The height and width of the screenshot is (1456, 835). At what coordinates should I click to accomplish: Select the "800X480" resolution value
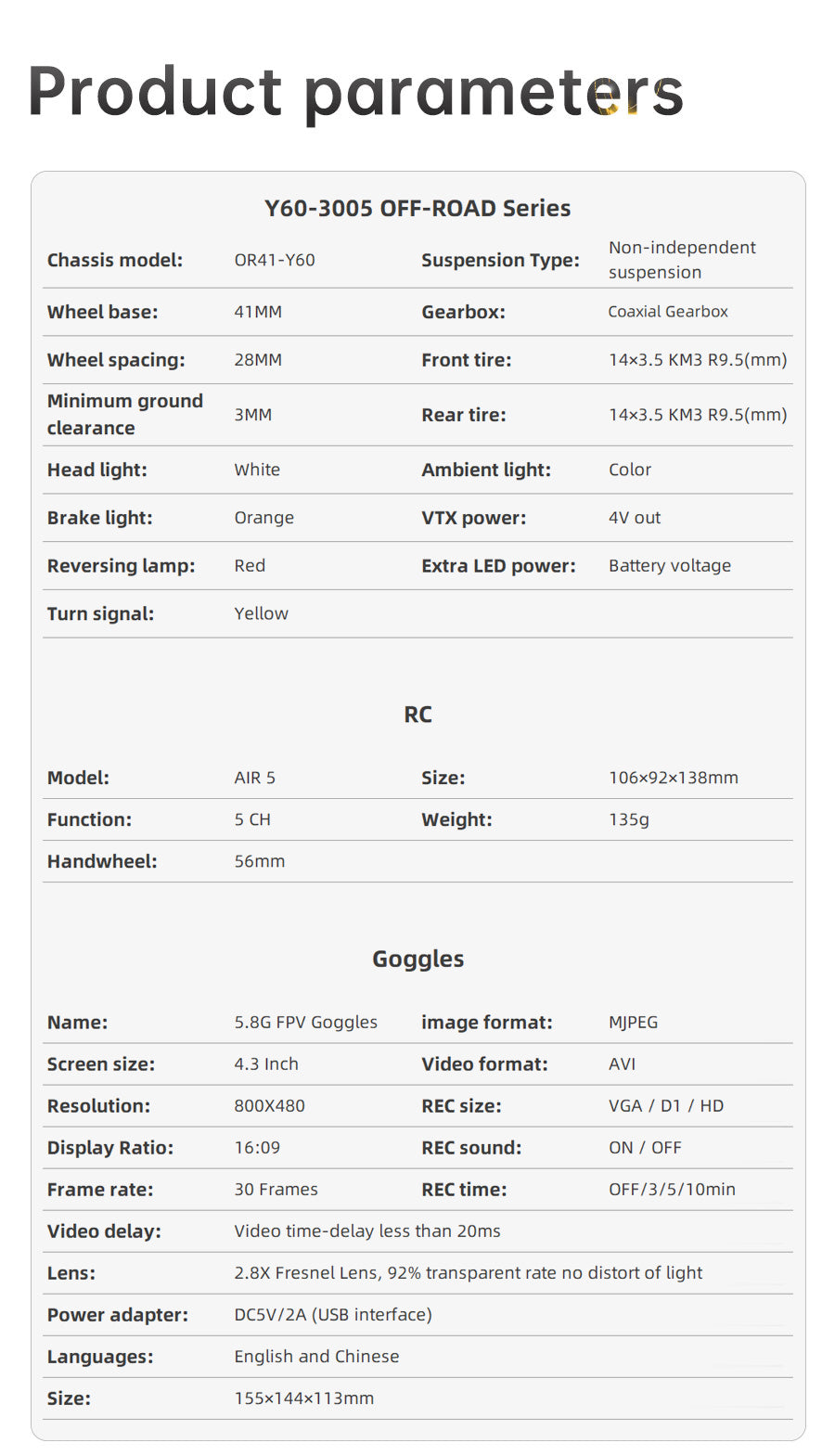(270, 1105)
